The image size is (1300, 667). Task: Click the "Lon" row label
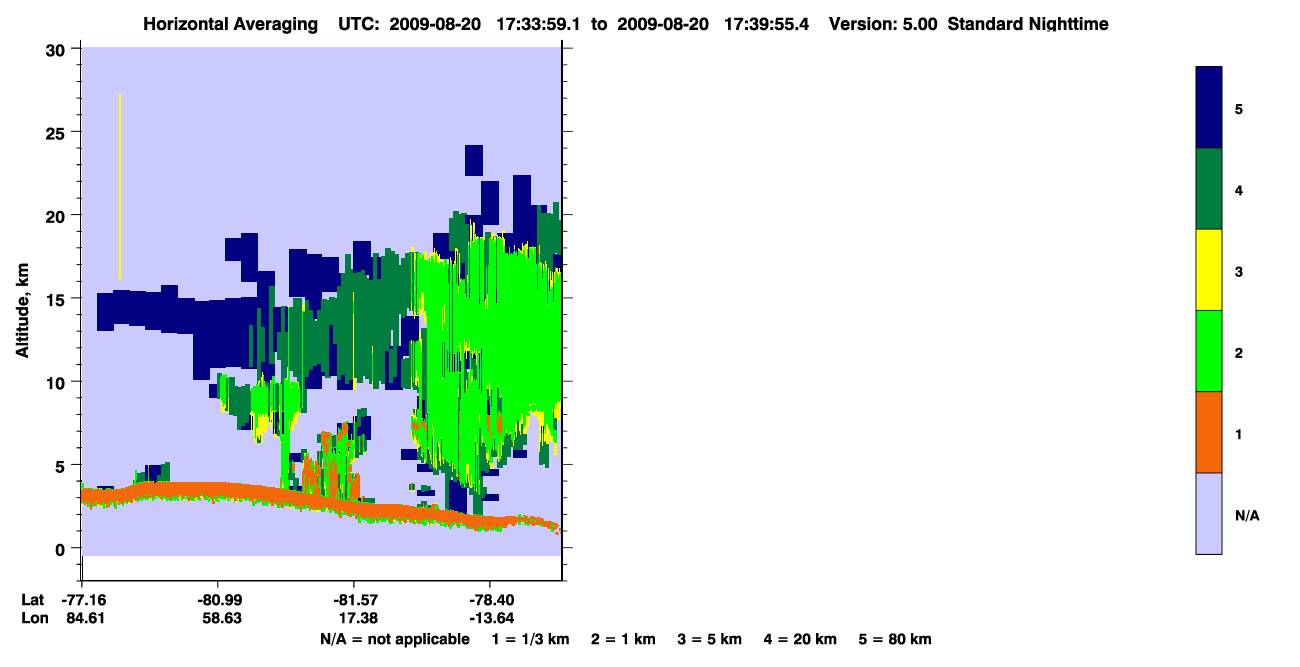pos(33,619)
